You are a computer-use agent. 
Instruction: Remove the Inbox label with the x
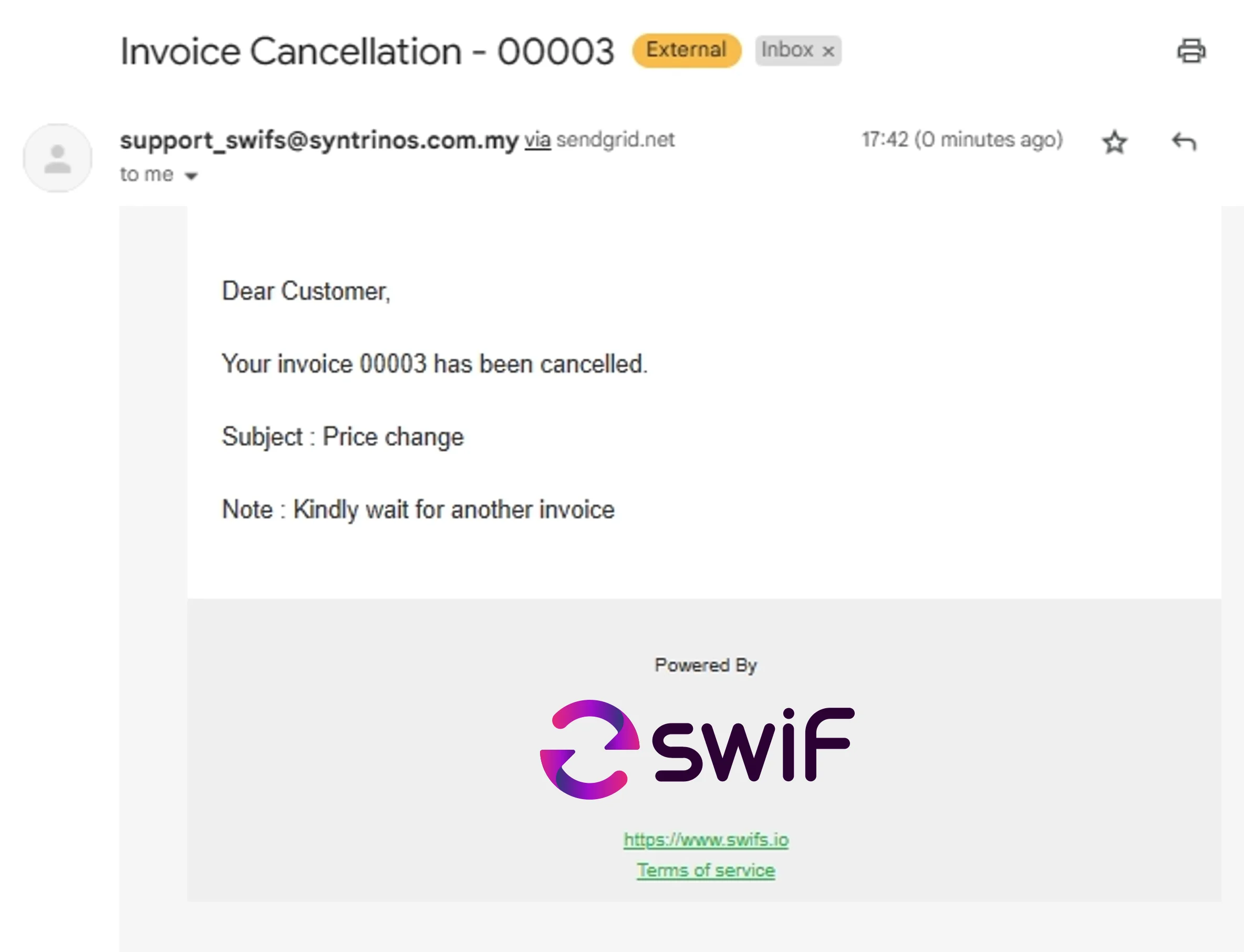point(827,51)
